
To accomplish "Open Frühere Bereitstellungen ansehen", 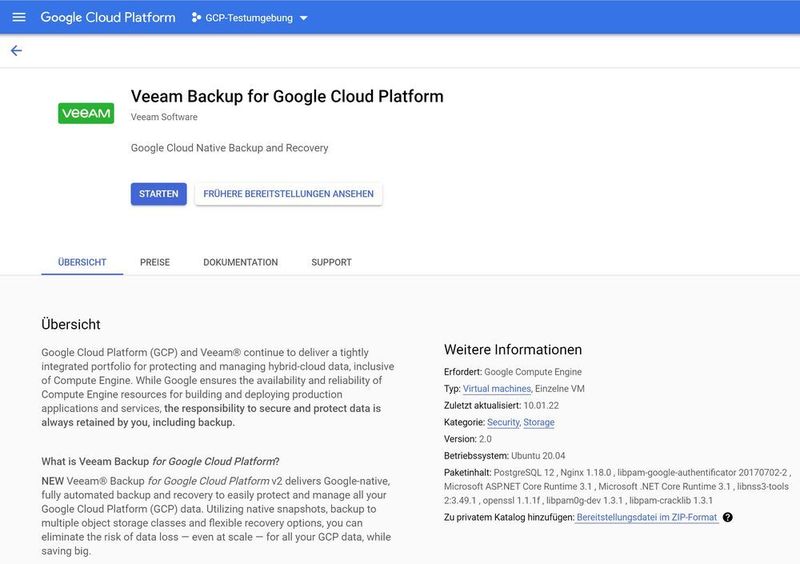I will pos(288,194).
